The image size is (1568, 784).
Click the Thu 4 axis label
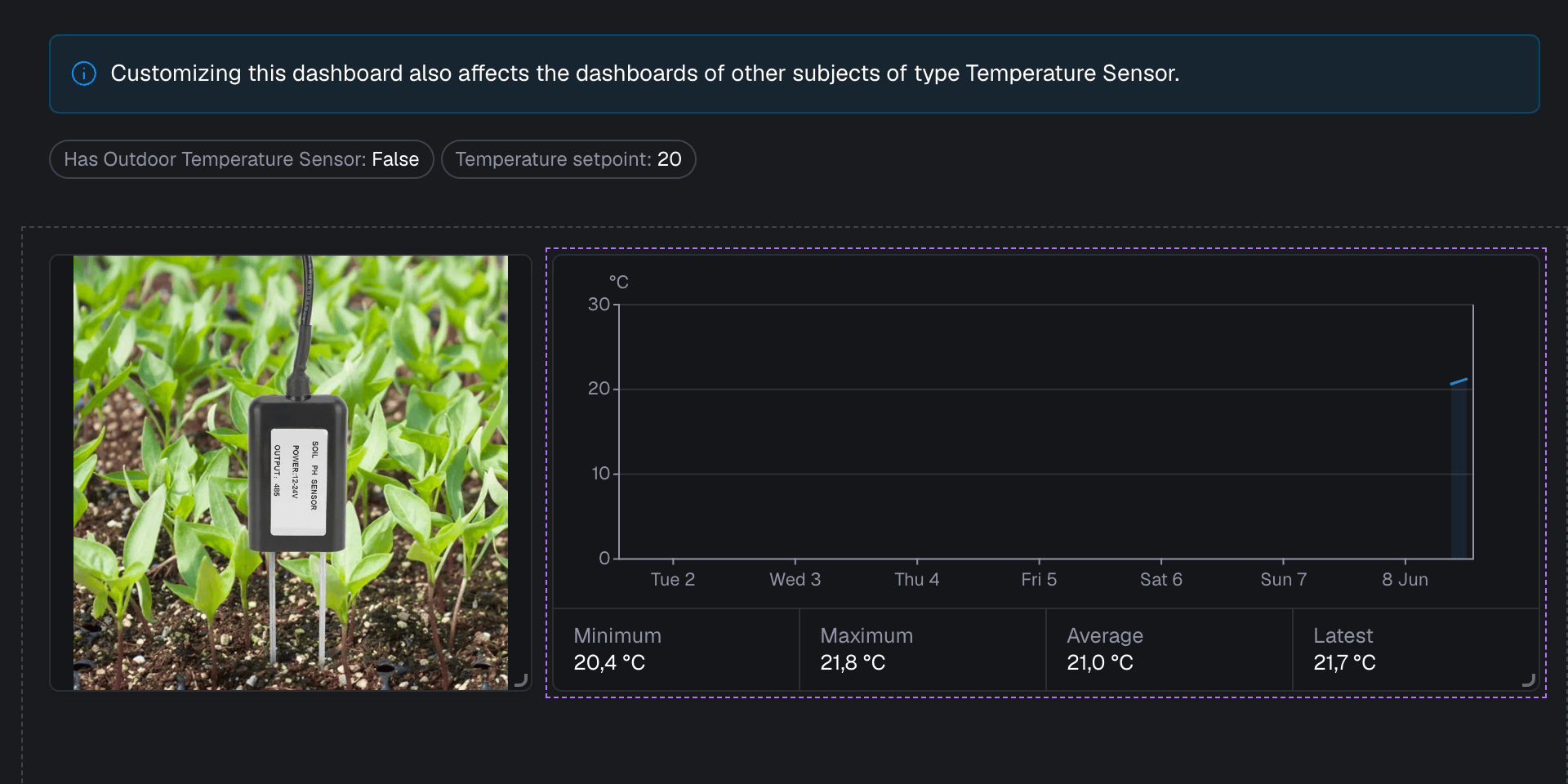917,580
